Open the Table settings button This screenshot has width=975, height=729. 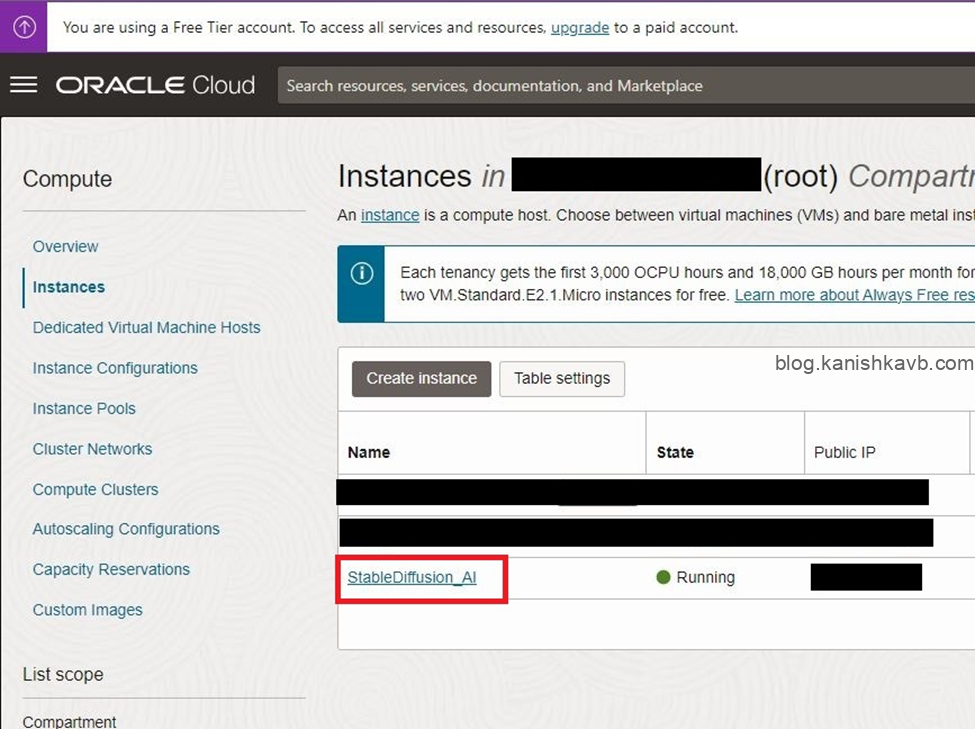click(x=561, y=378)
